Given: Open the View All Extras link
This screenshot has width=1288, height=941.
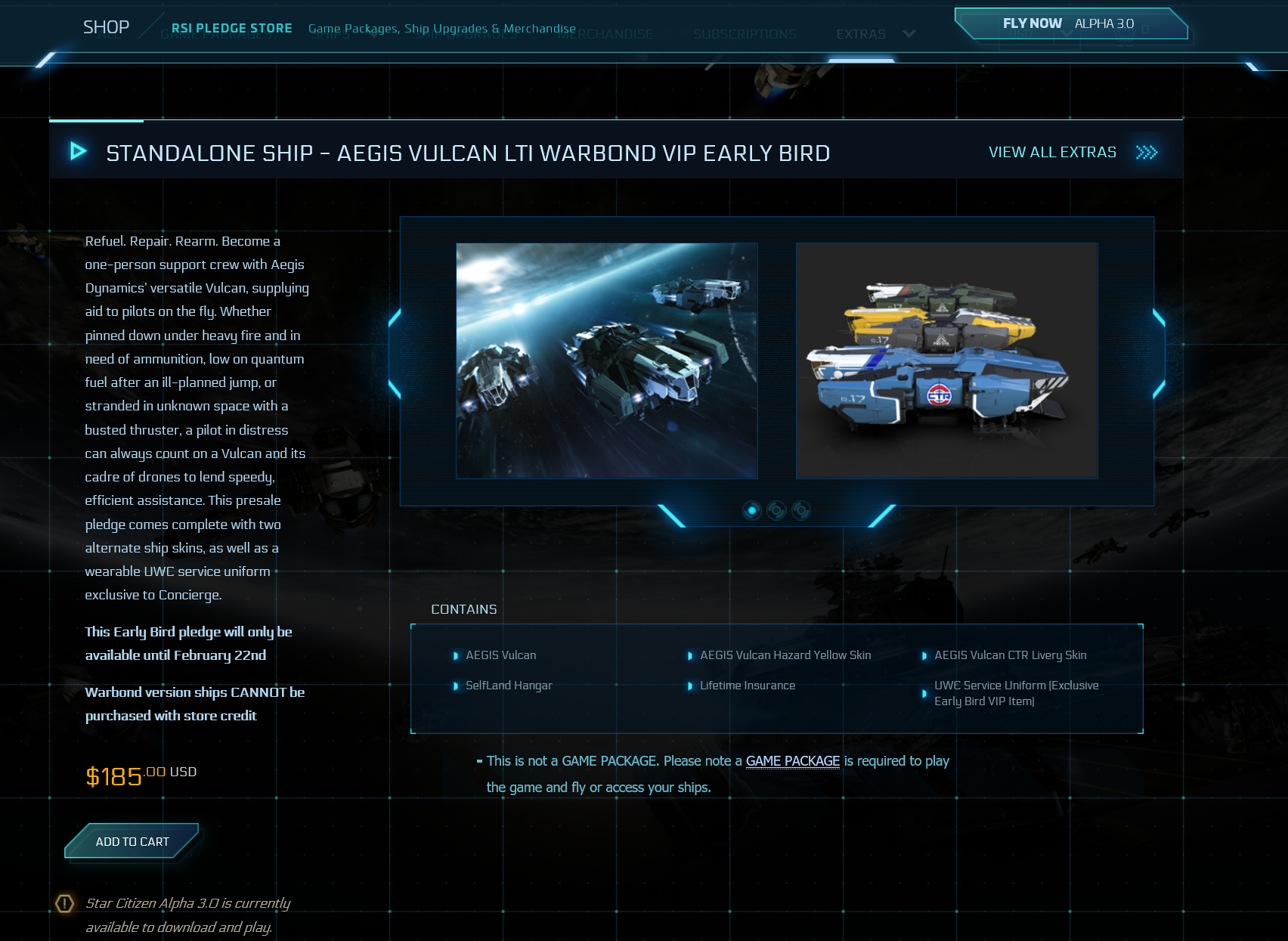Looking at the screenshot, I should click(1051, 153).
